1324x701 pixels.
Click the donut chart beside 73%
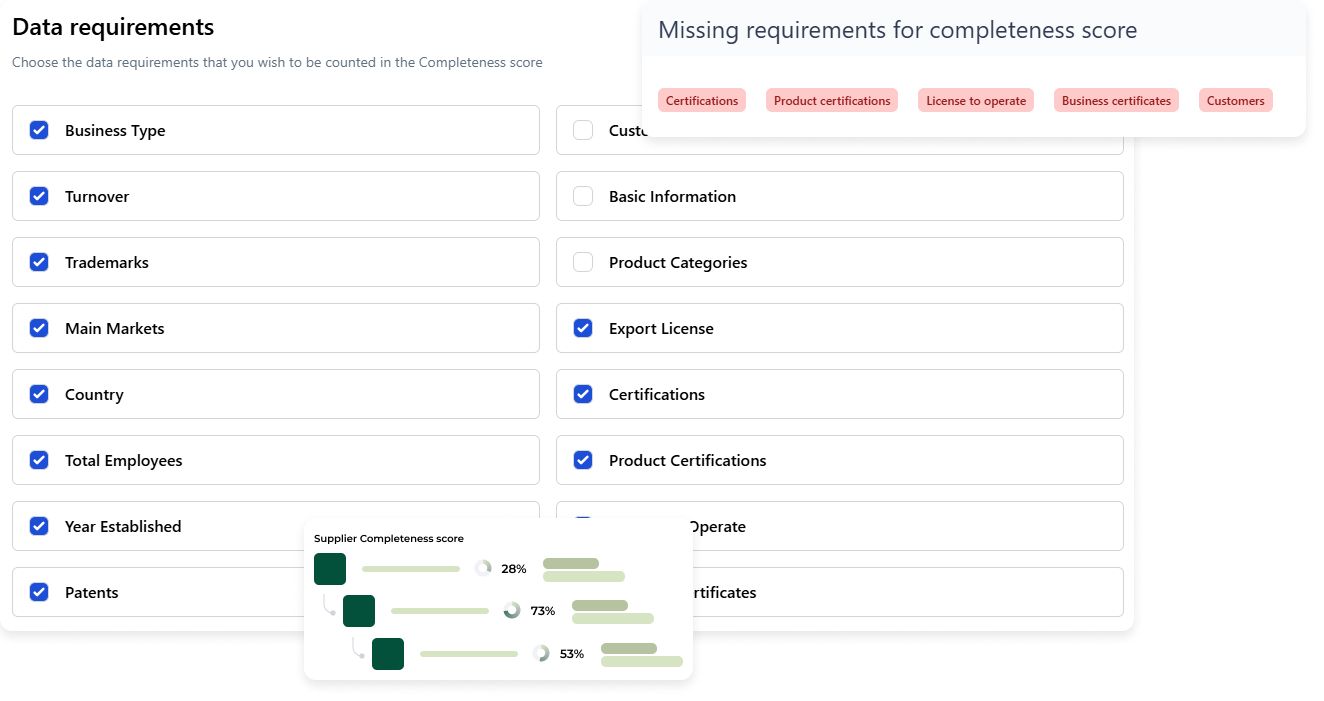tap(512, 610)
